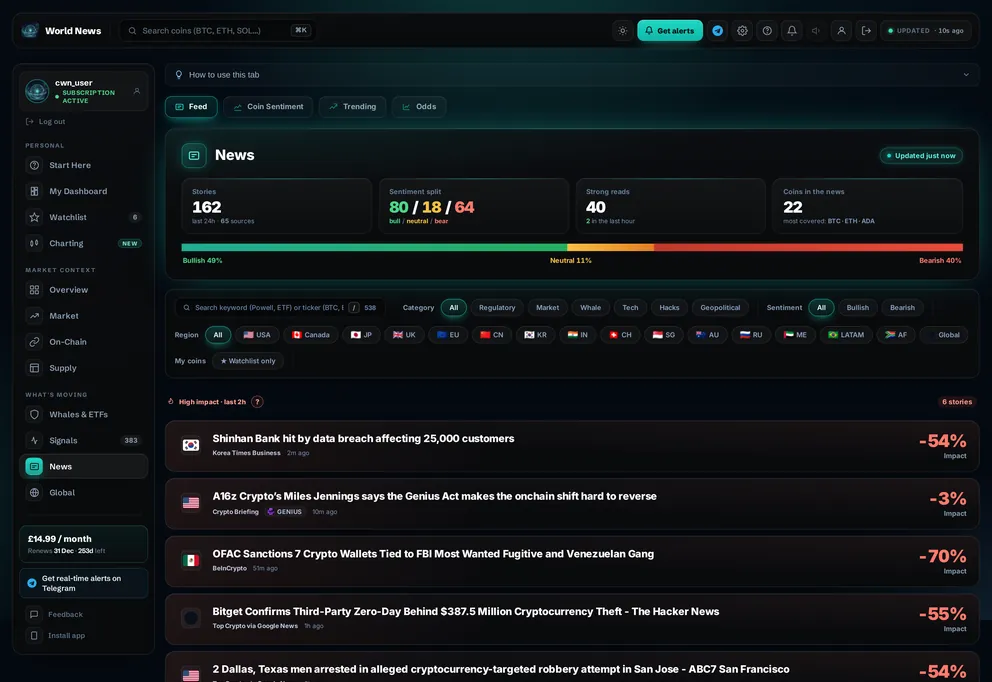Open the cwn_user profile icon in sidebar card
Viewport: 992px width, 682px height.
coord(137,91)
